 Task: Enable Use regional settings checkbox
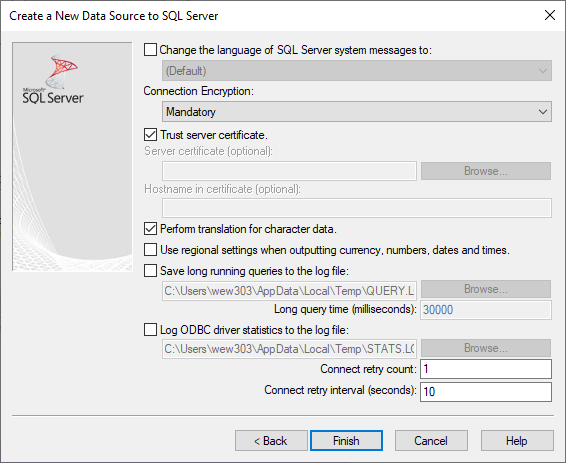(150, 250)
